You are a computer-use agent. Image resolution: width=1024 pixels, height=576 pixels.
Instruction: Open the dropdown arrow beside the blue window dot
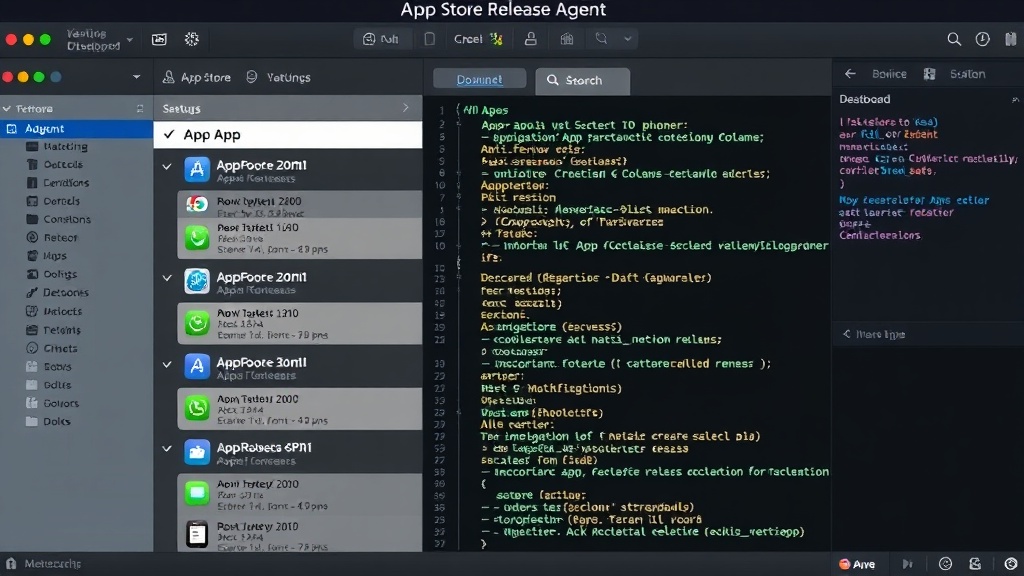point(136,77)
